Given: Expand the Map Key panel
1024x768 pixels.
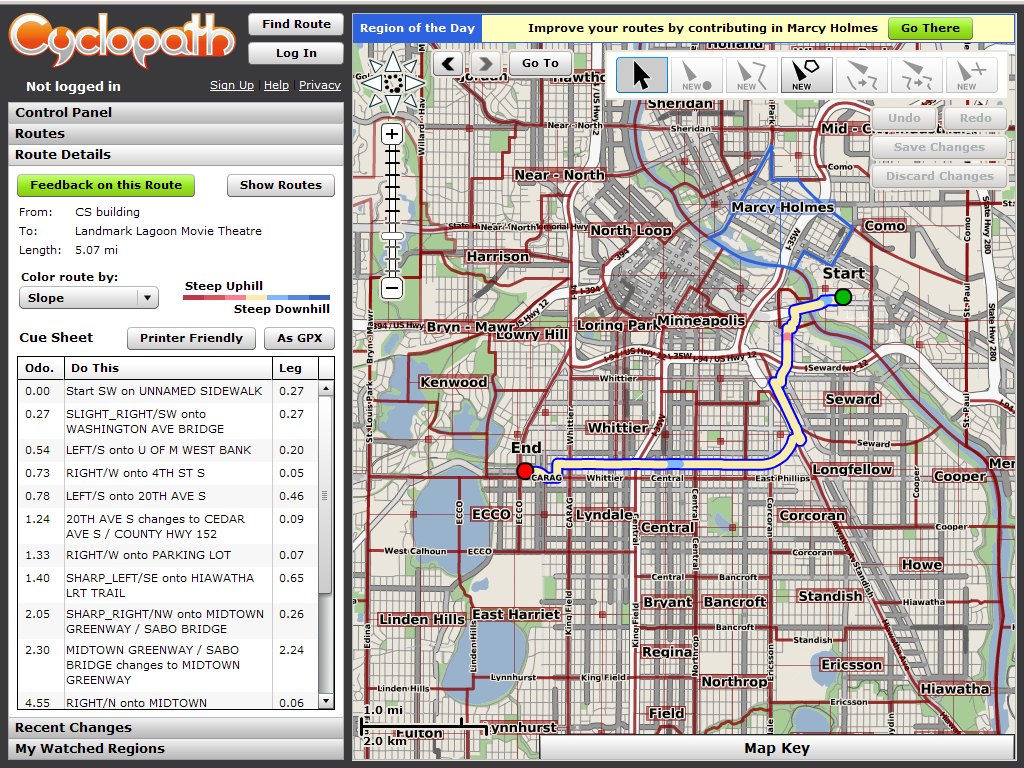Looking at the screenshot, I should coord(776,748).
